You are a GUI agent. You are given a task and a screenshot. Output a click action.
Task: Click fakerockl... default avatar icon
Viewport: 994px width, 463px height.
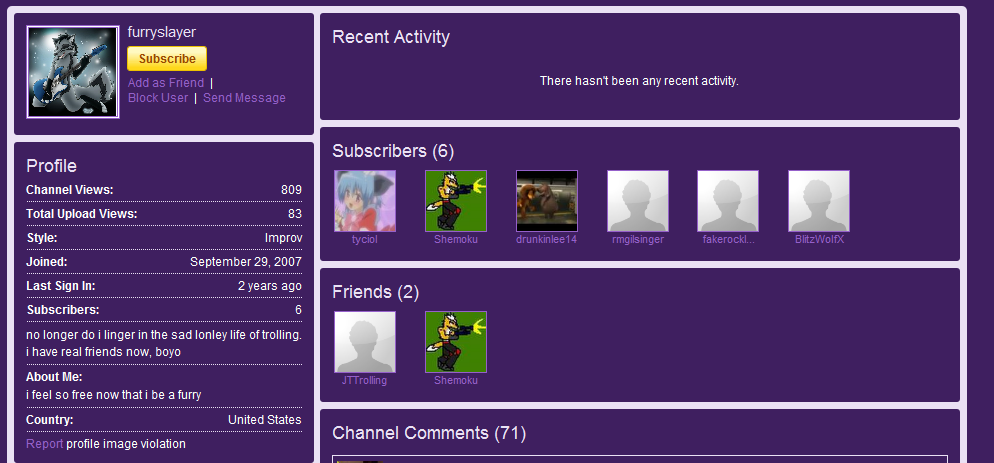728,201
